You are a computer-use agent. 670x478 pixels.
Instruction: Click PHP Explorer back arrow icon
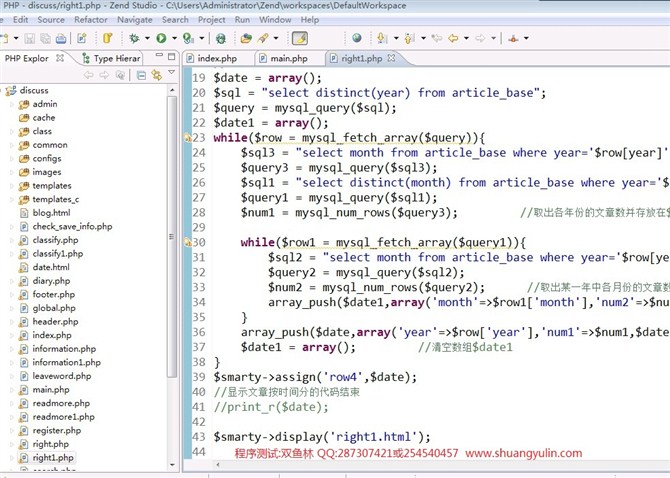88,76
